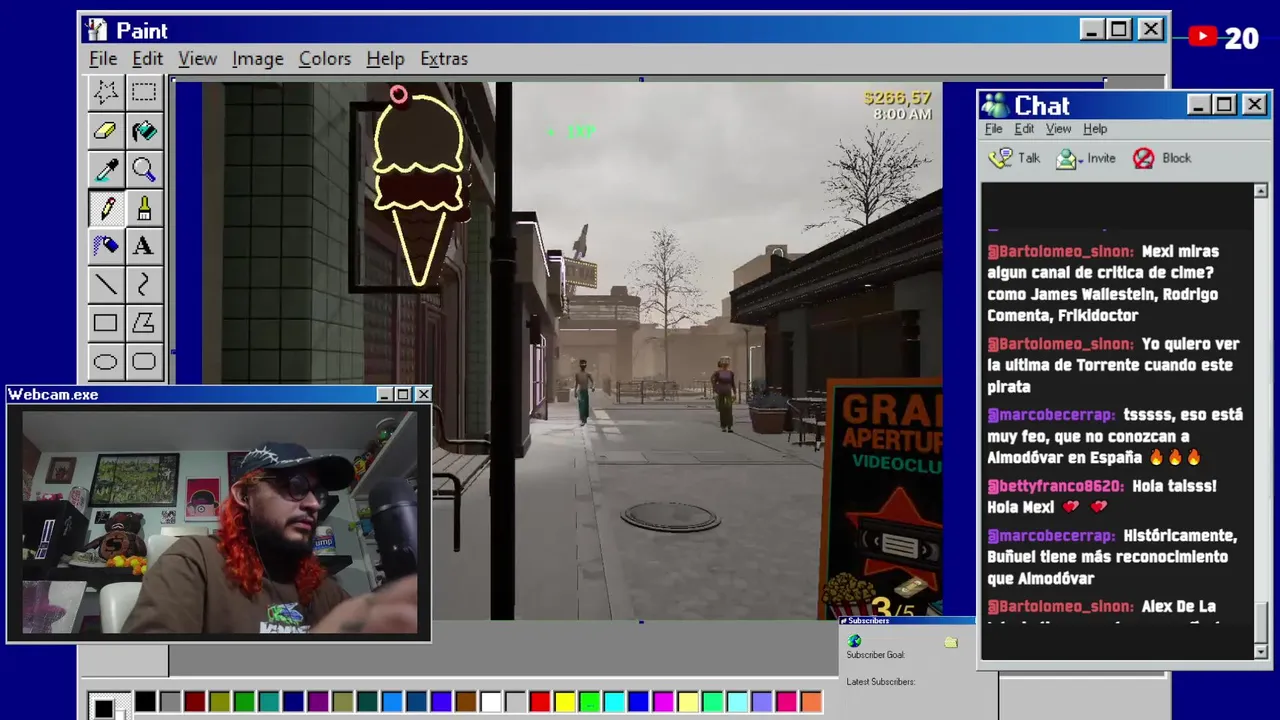Pick the orange color swatch
This screenshot has height=720, width=1280.
click(x=811, y=702)
